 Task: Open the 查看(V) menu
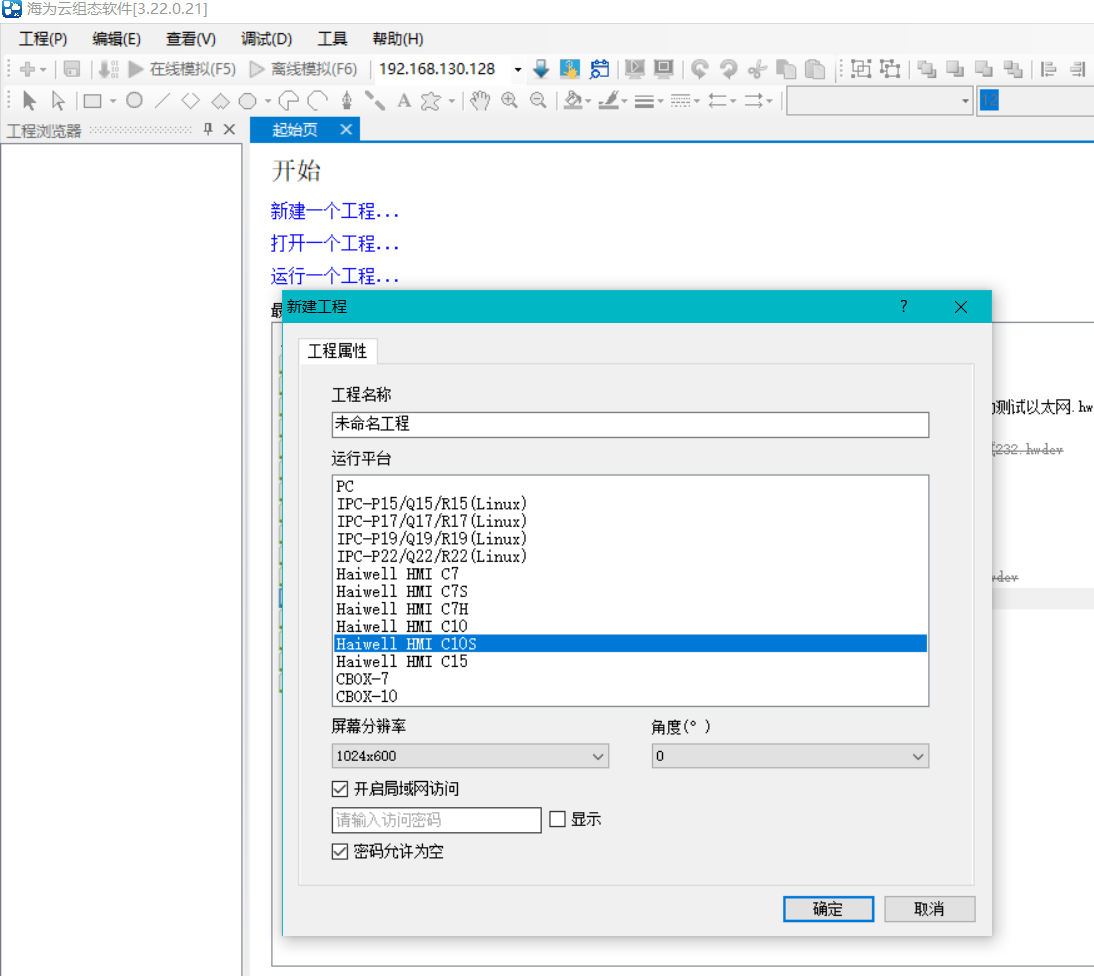coord(190,39)
